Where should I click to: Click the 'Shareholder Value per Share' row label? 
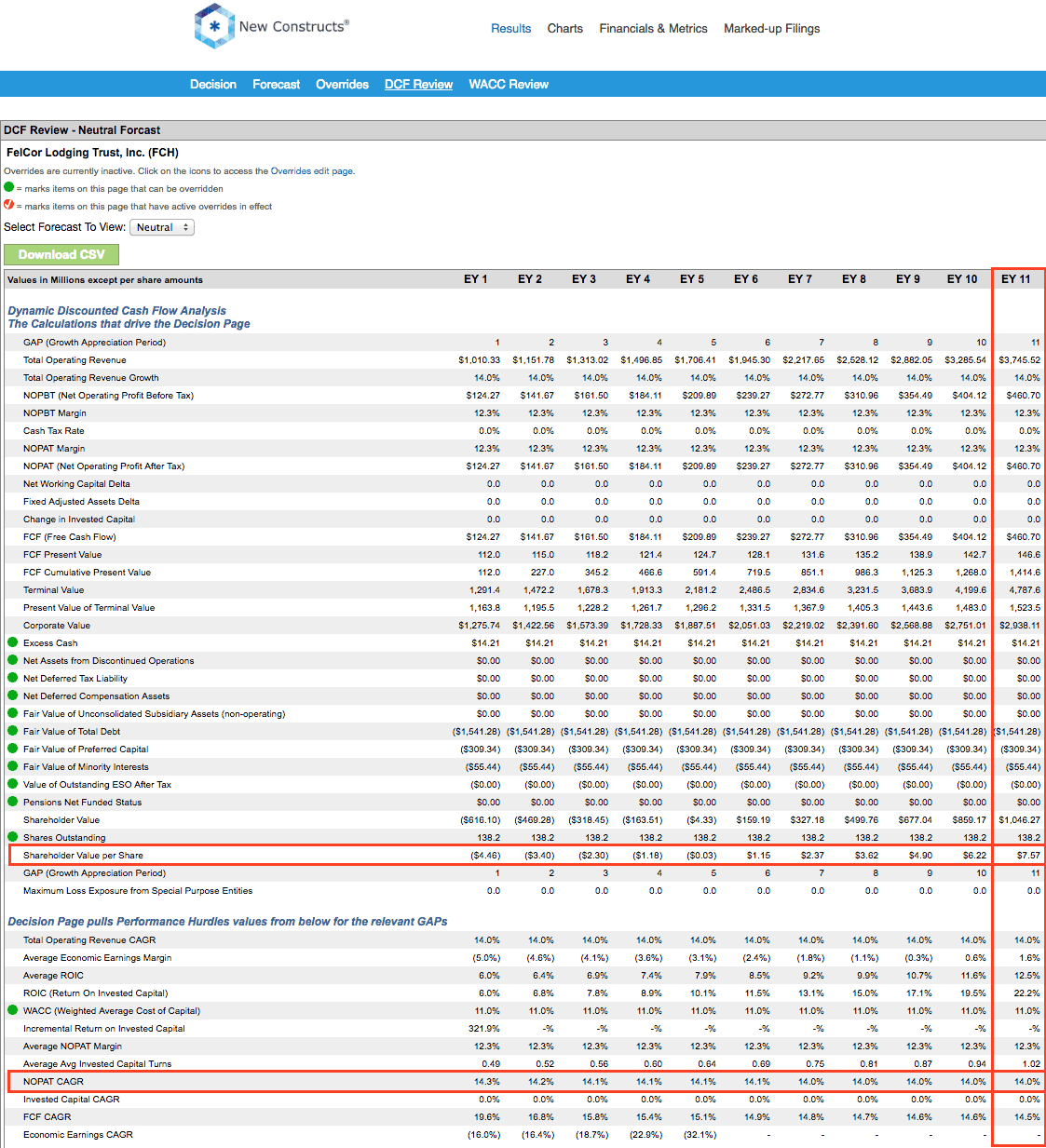pos(84,856)
